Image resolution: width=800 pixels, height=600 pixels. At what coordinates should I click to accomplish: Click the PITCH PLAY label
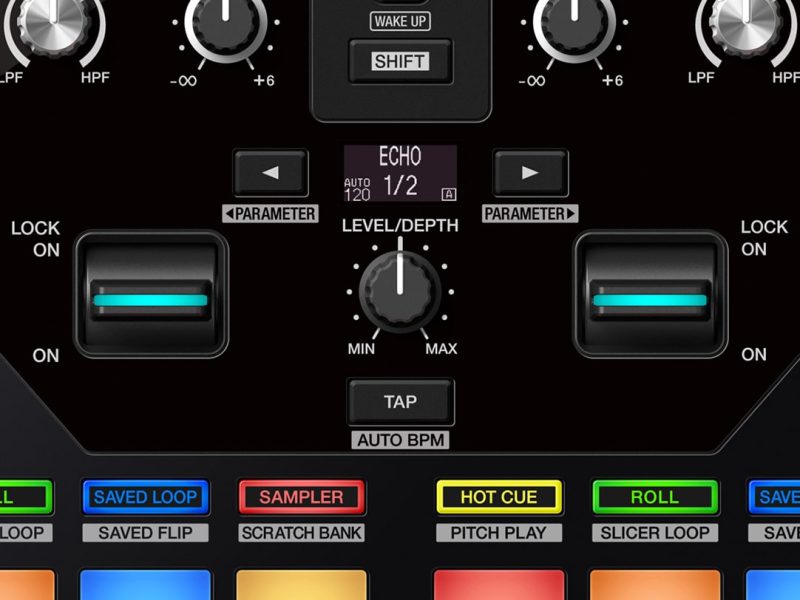(499, 533)
